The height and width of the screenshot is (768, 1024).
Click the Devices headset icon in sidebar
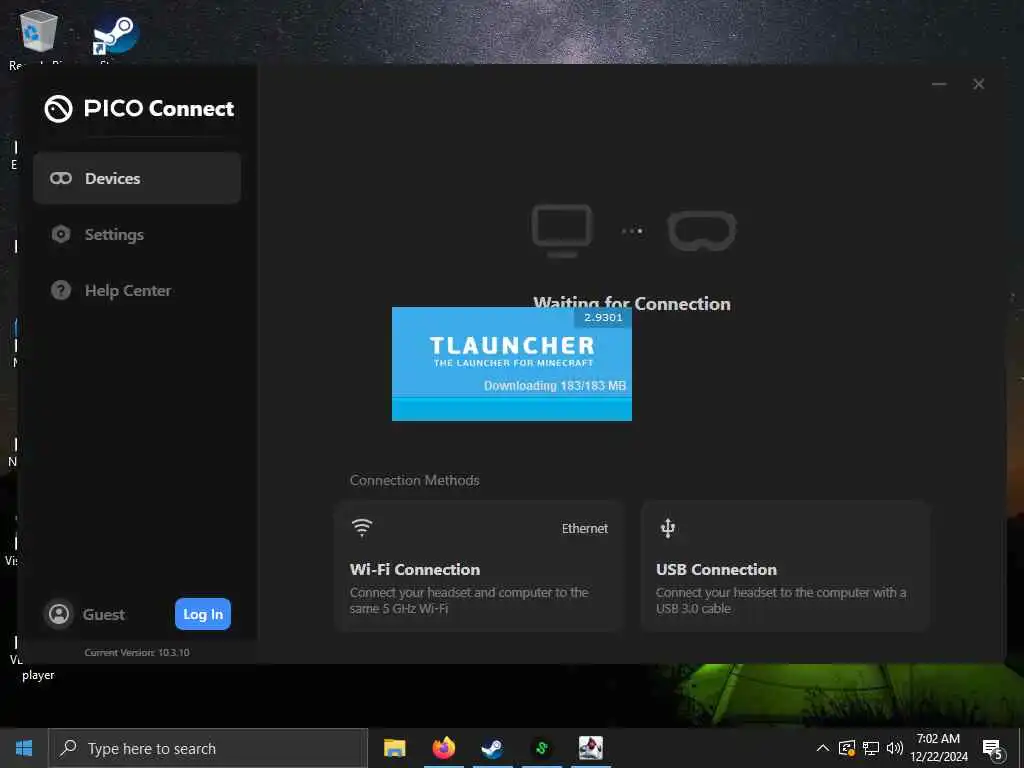pos(61,178)
